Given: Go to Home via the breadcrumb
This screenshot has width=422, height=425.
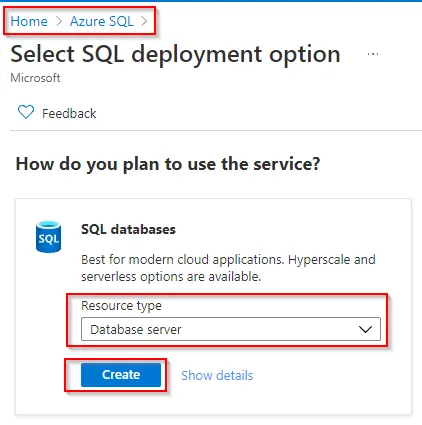Looking at the screenshot, I should coord(29,21).
